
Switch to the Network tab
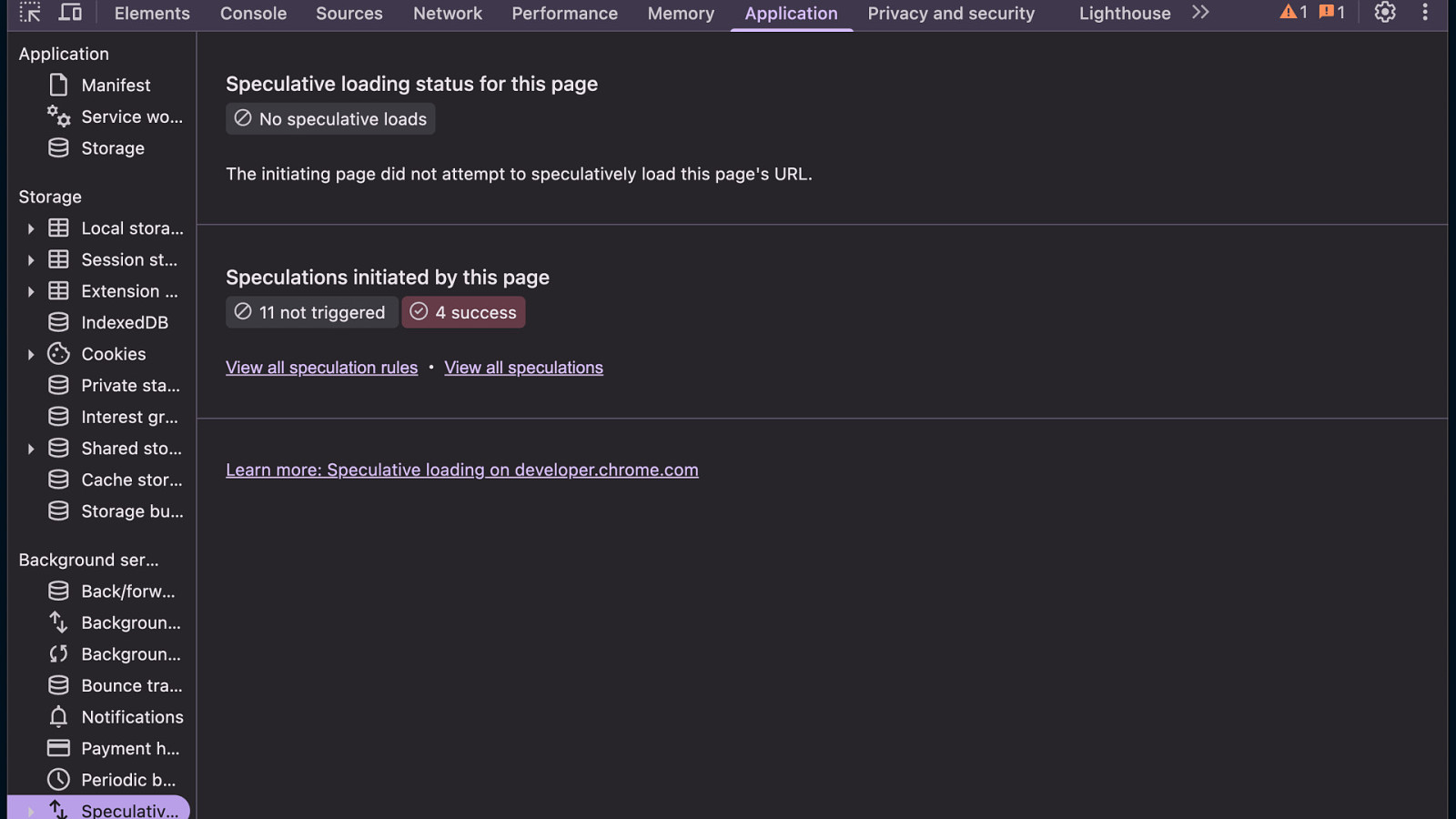pyautogui.click(x=448, y=14)
